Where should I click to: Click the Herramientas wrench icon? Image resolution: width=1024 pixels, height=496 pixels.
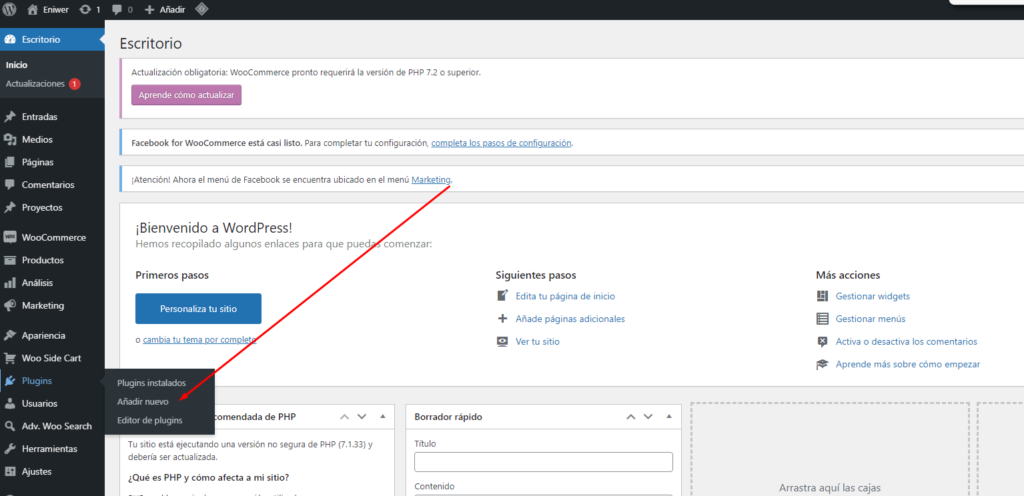10,449
